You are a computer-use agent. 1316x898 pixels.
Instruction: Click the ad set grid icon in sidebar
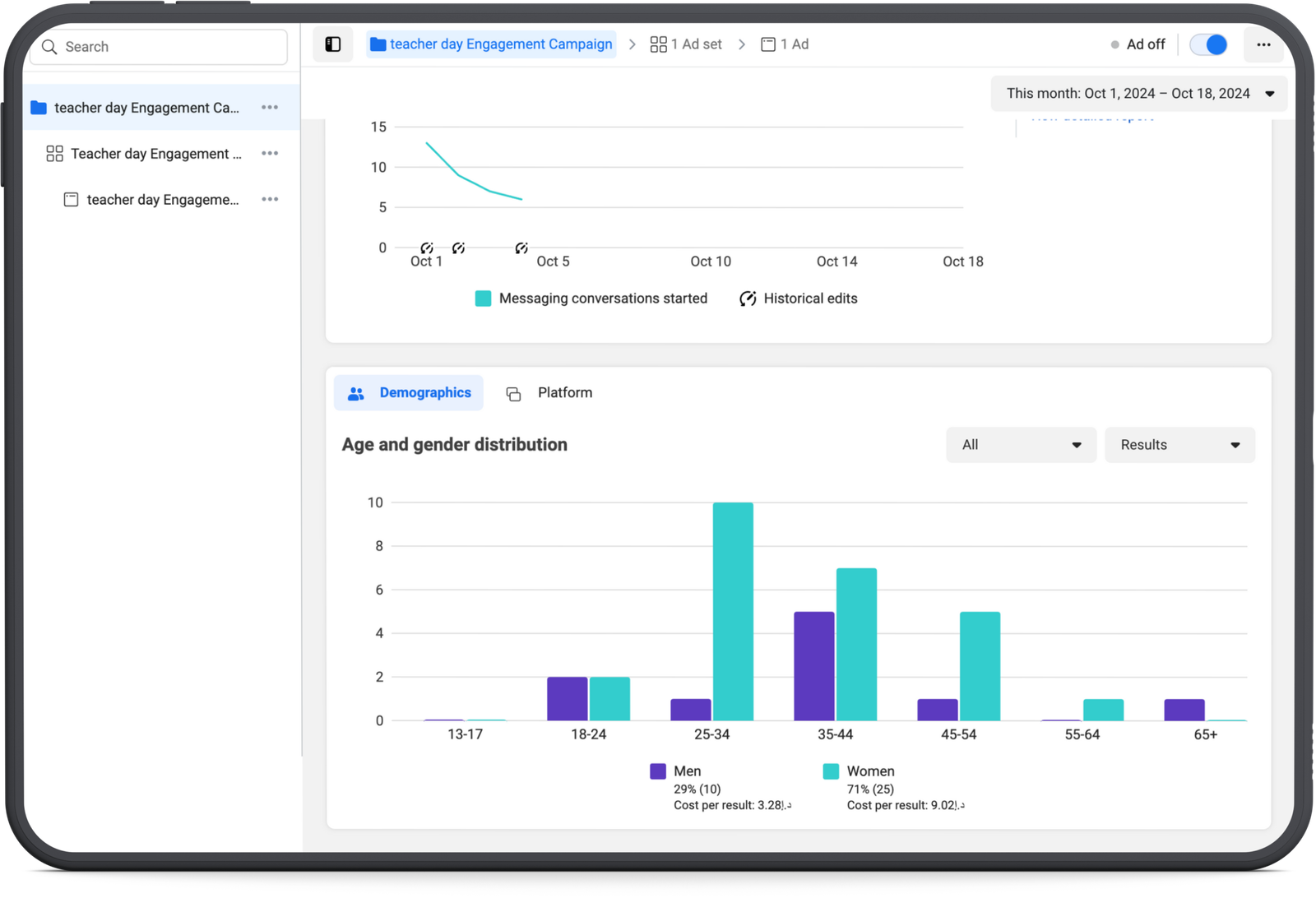(x=54, y=154)
